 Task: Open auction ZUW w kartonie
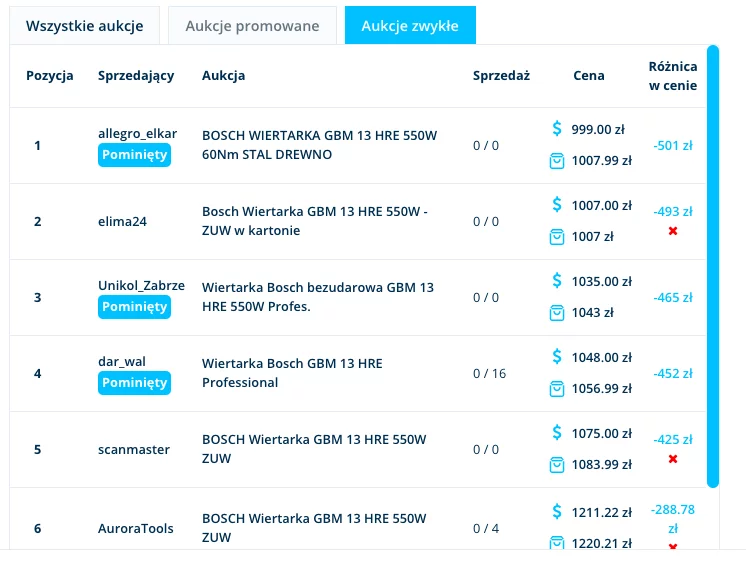(x=314, y=221)
